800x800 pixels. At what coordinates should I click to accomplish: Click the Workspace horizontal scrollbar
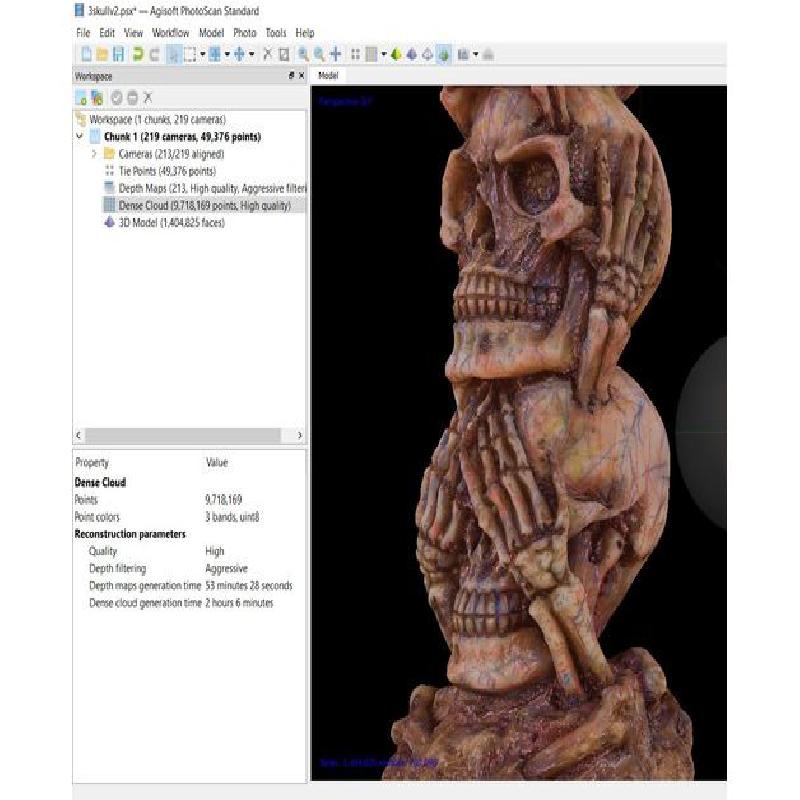(x=190, y=436)
